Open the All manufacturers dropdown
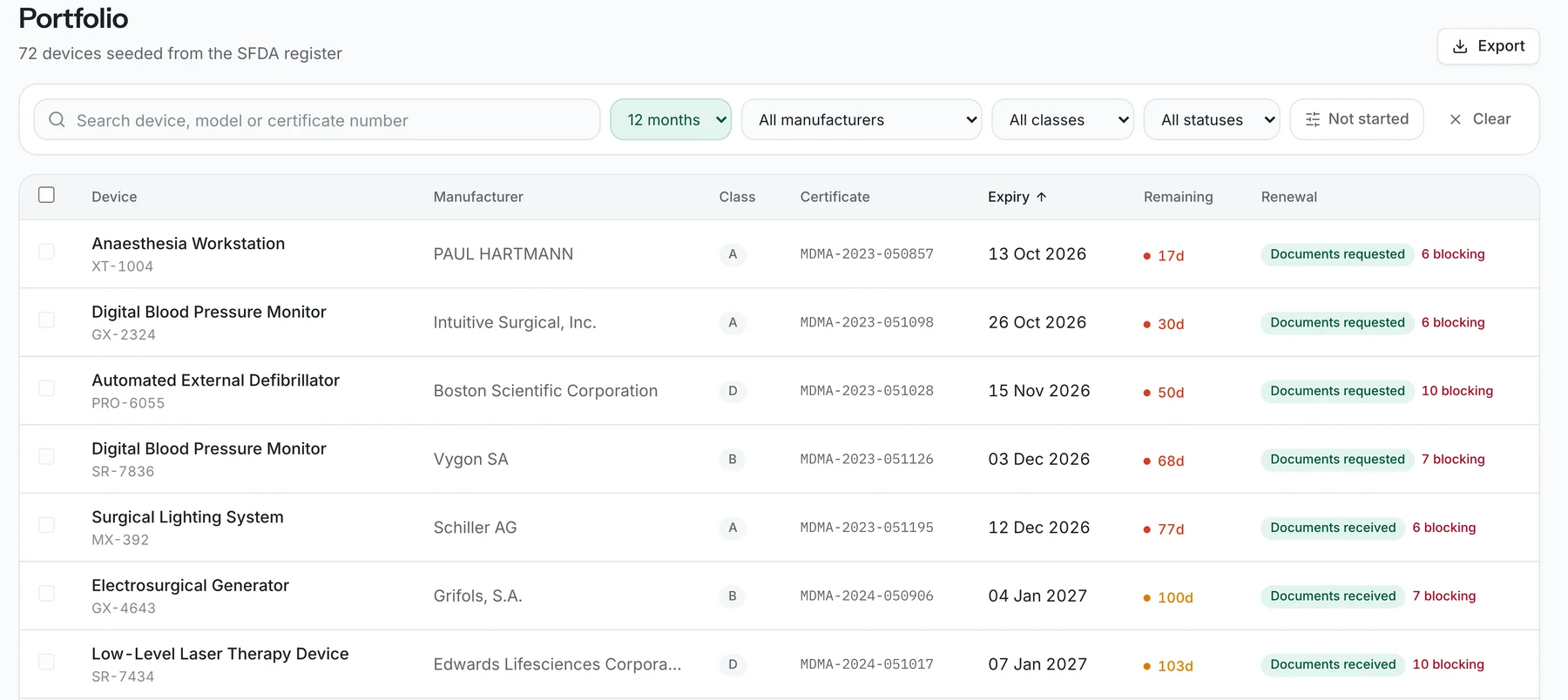1568x700 pixels. [862, 119]
